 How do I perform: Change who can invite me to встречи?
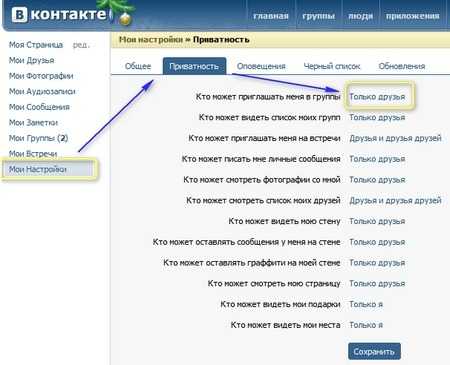395,138
